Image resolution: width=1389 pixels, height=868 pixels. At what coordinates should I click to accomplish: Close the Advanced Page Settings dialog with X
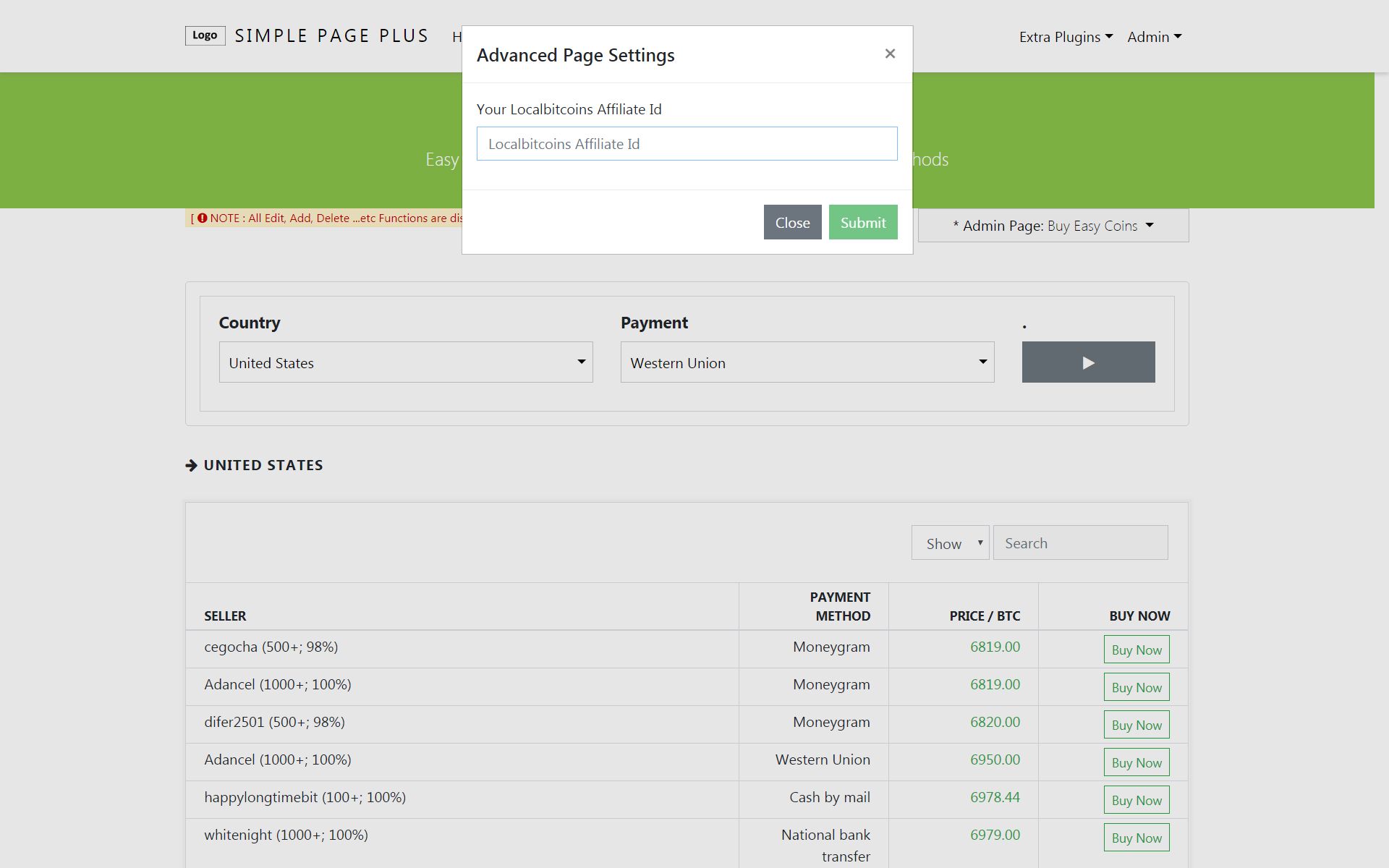(x=890, y=54)
